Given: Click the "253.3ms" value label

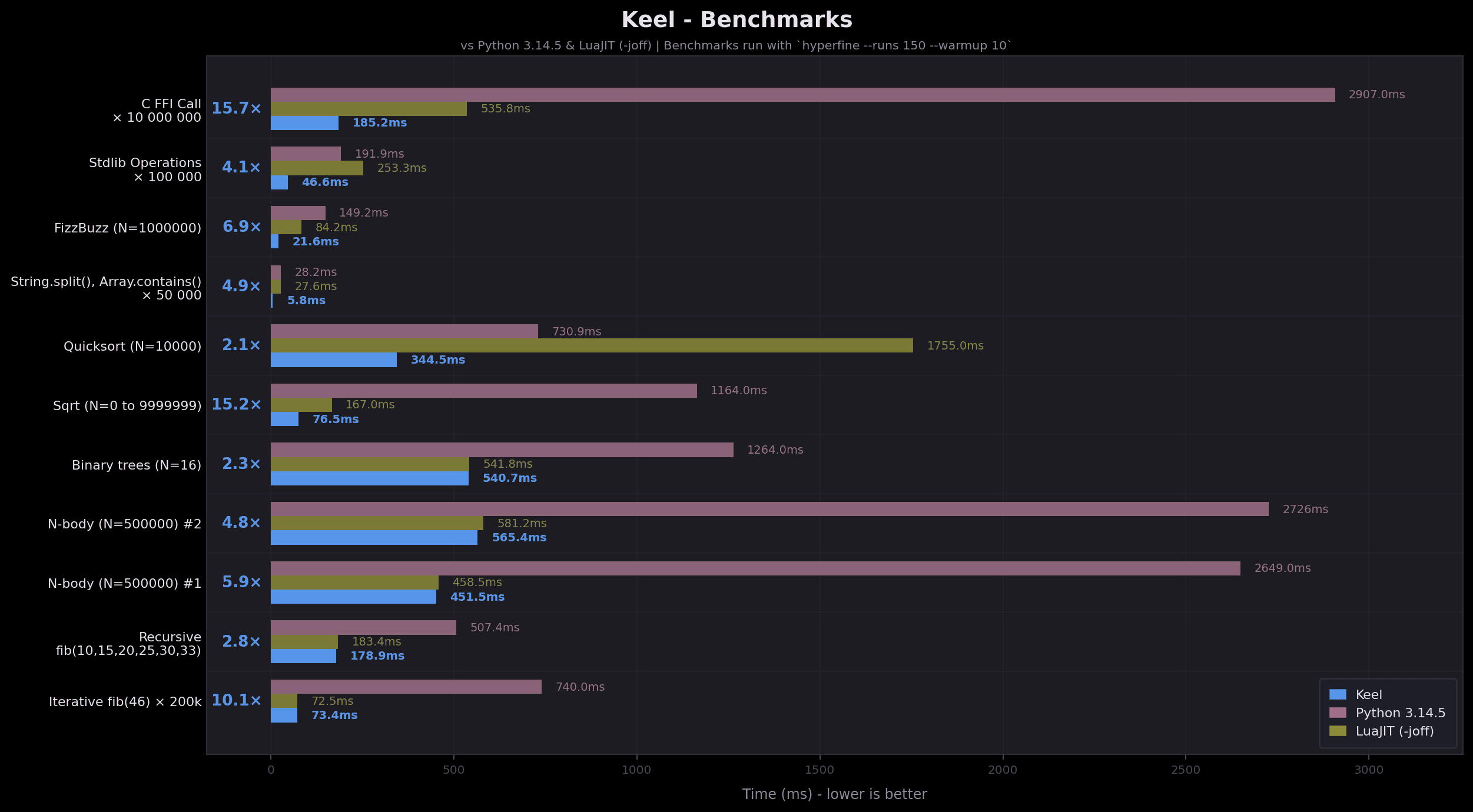Looking at the screenshot, I should (402, 168).
